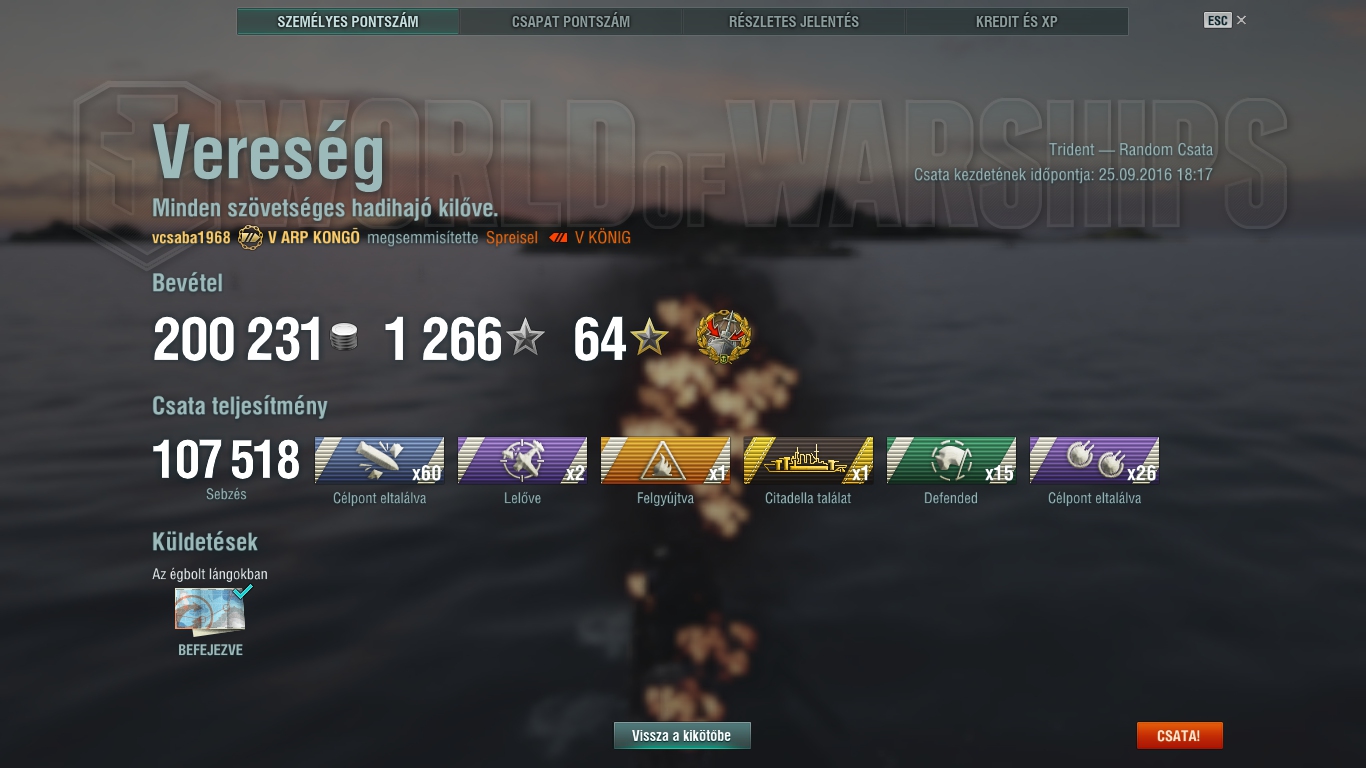
Task: Switch to Részletes Jelentés tab
Action: (x=794, y=21)
